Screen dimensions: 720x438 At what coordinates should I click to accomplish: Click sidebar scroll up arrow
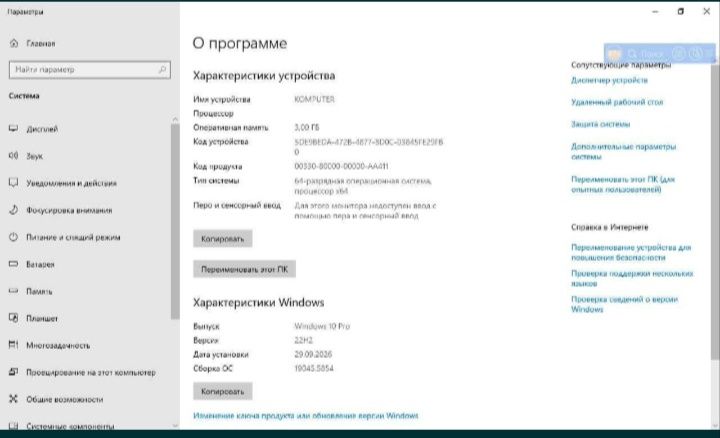click(x=175, y=119)
